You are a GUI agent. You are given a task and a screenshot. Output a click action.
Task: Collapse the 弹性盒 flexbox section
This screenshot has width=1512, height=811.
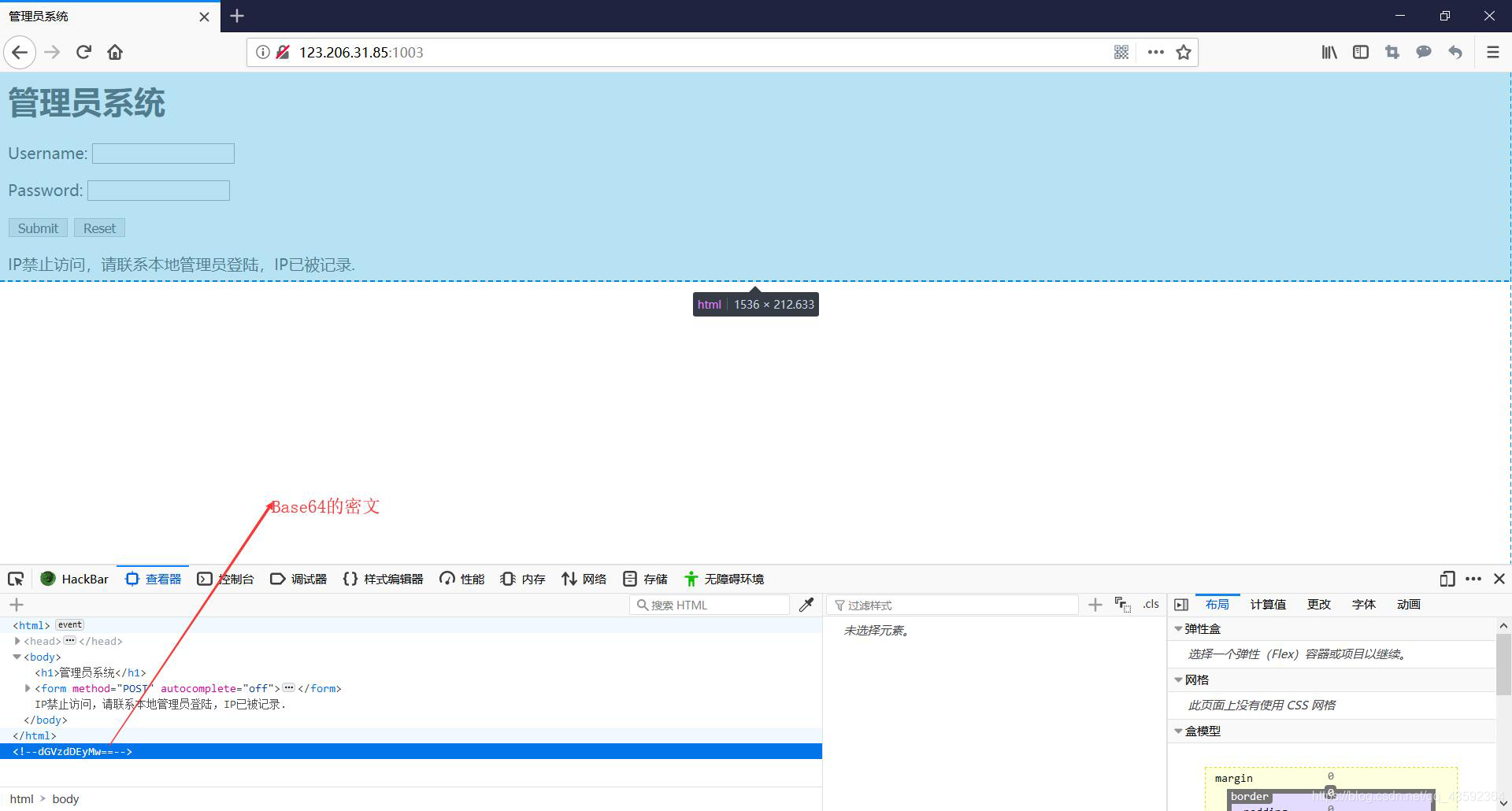(x=1178, y=629)
